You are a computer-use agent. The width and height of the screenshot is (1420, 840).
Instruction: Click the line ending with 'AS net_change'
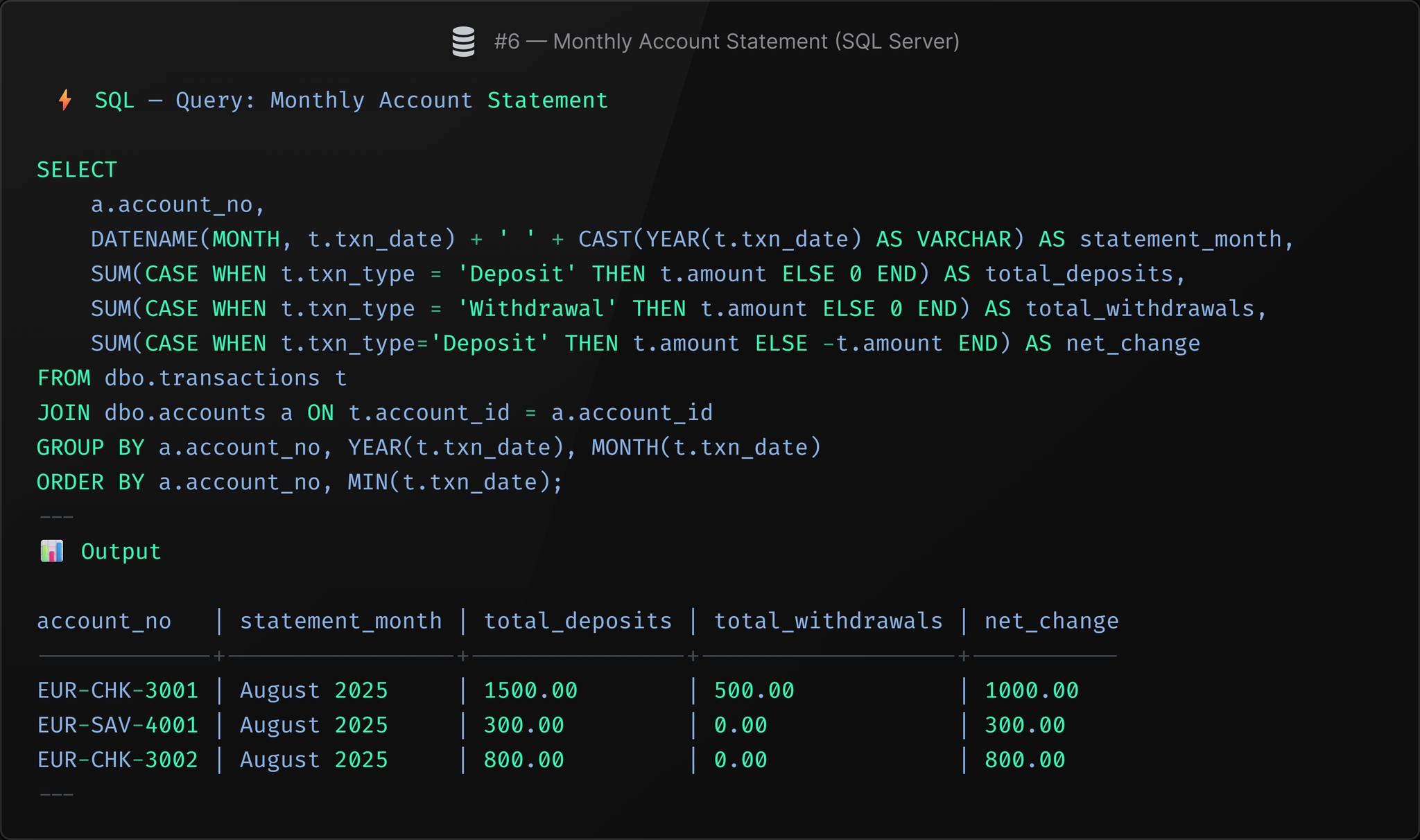click(x=646, y=343)
